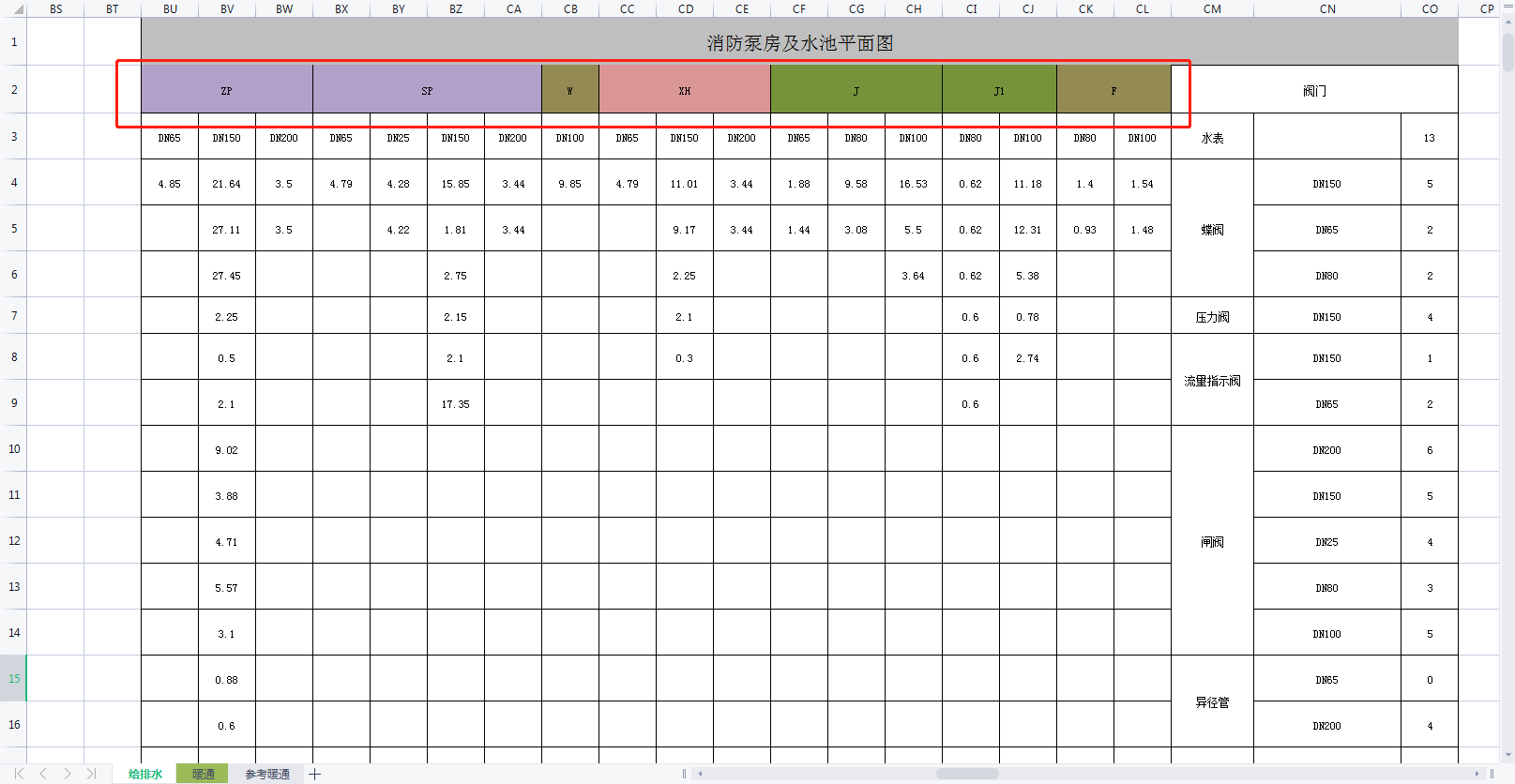1515x784 pixels.
Task: Click the cell with value 17.35
Action: pyautogui.click(x=456, y=403)
